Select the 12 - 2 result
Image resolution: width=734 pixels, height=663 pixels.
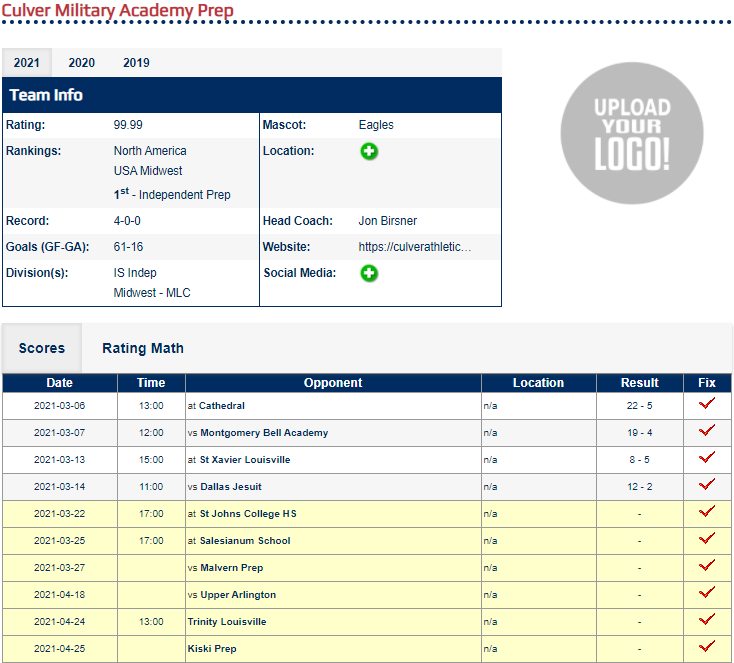[x=639, y=486]
